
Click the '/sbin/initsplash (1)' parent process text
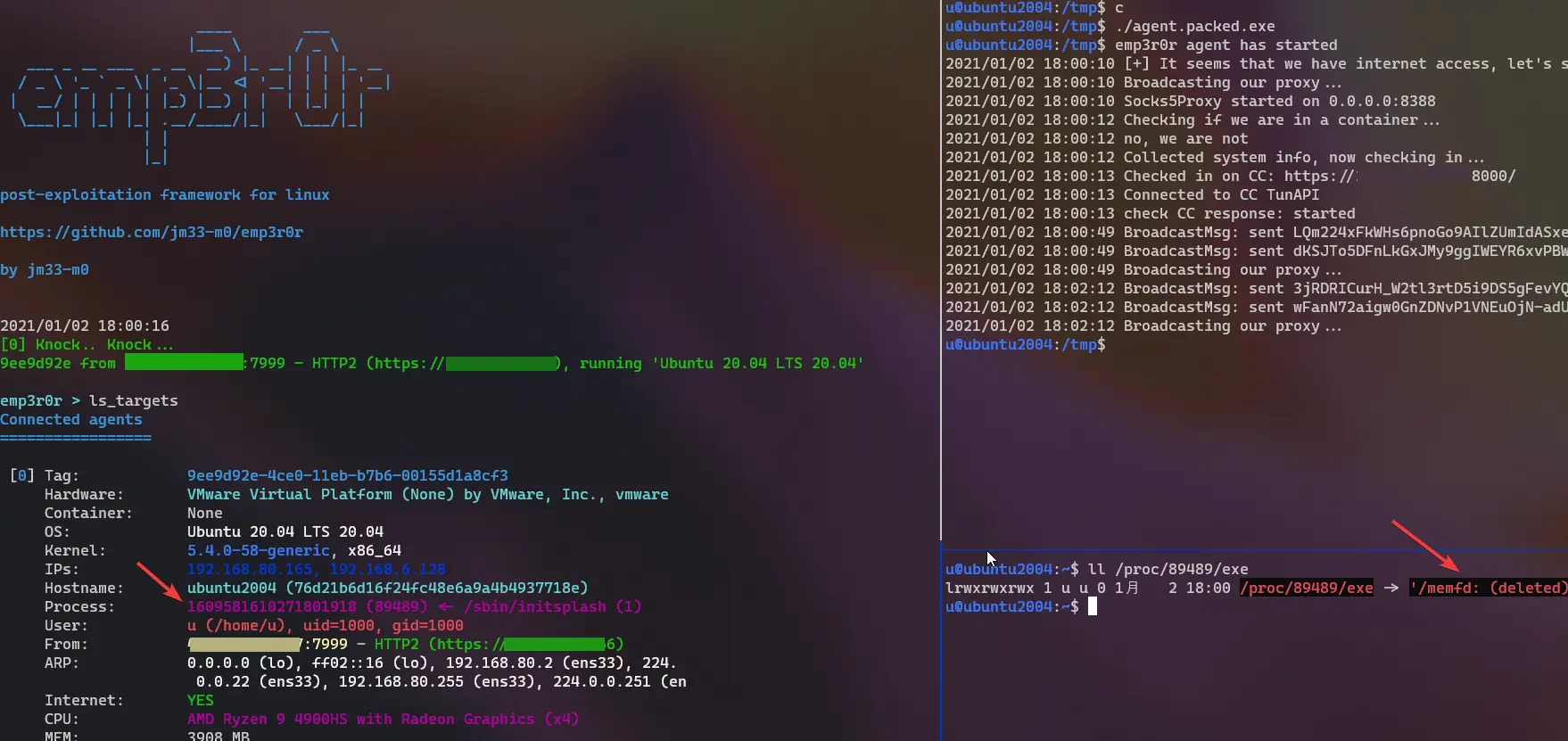553,606
